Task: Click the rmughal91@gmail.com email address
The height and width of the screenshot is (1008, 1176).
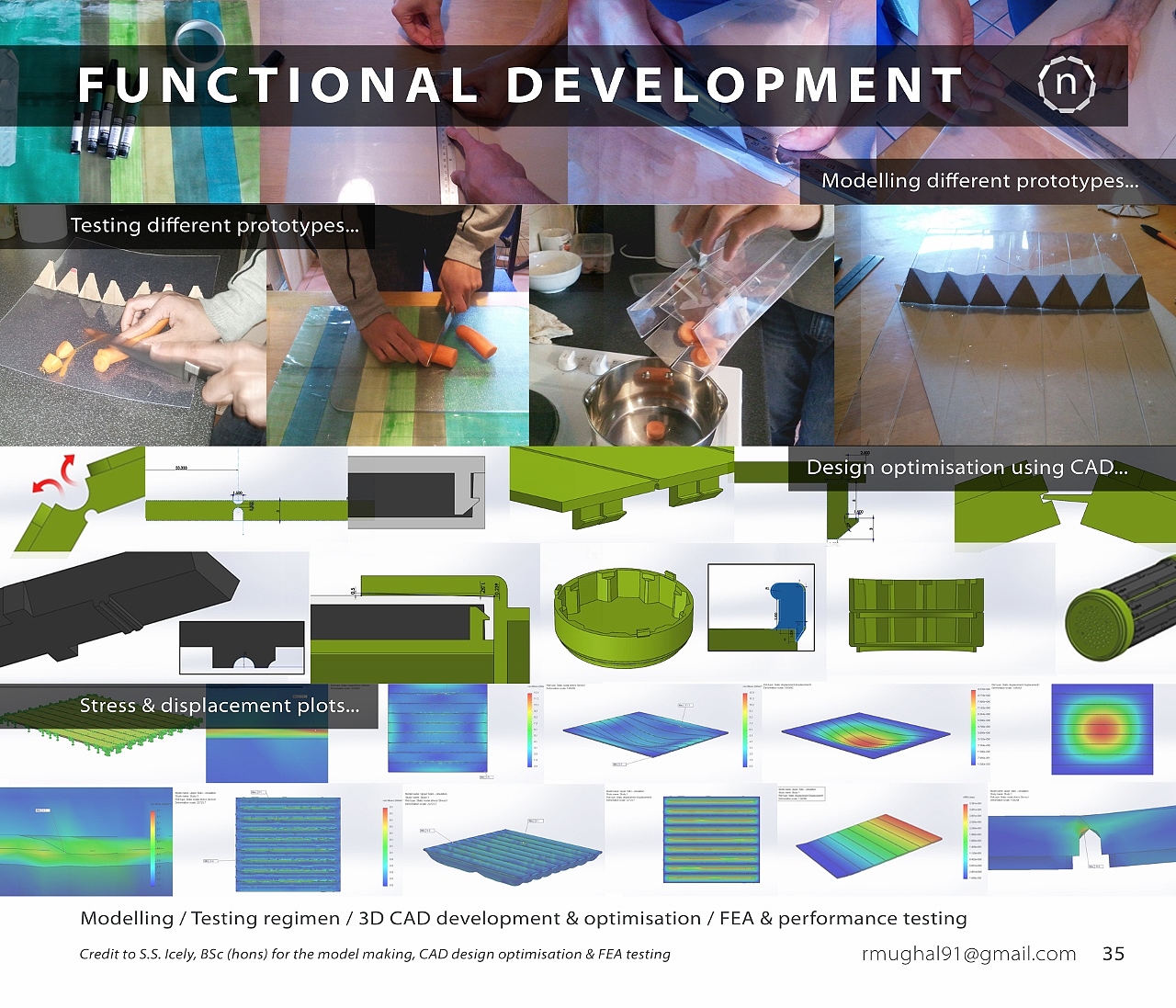Action: [969, 954]
